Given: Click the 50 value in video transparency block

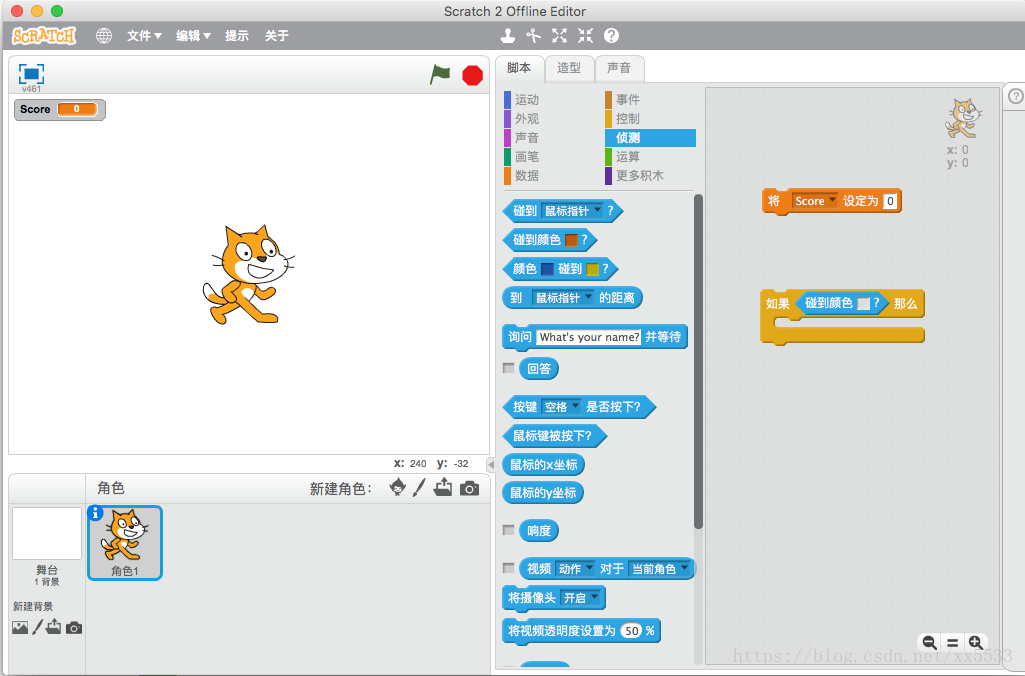Looking at the screenshot, I should pyautogui.click(x=631, y=631).
